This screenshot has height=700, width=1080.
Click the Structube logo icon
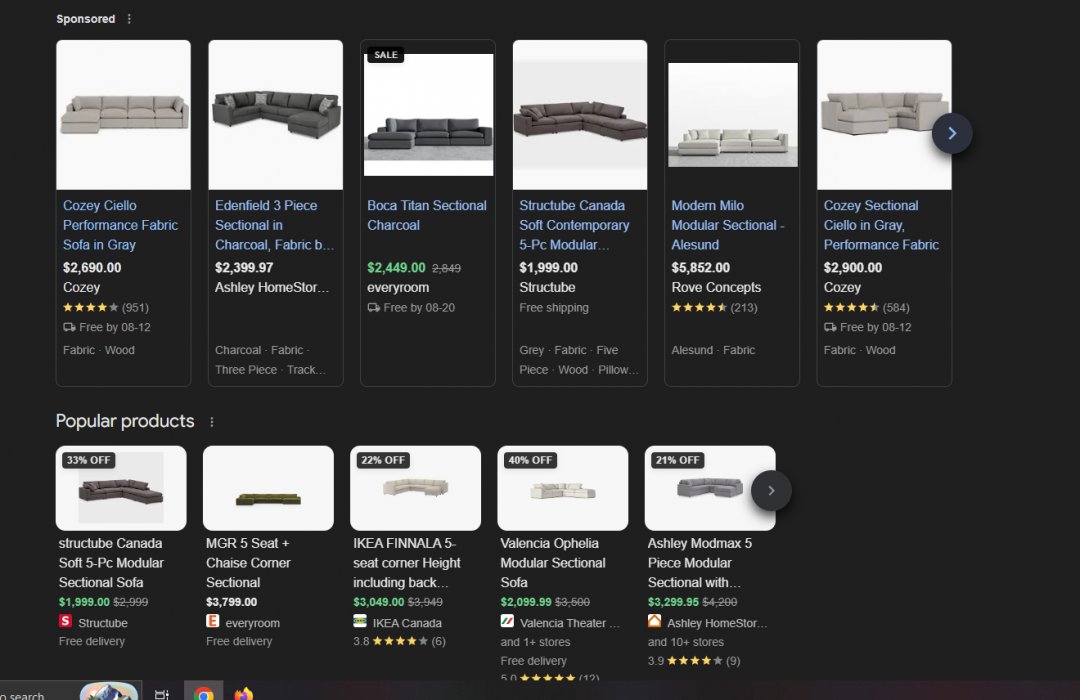65,621
